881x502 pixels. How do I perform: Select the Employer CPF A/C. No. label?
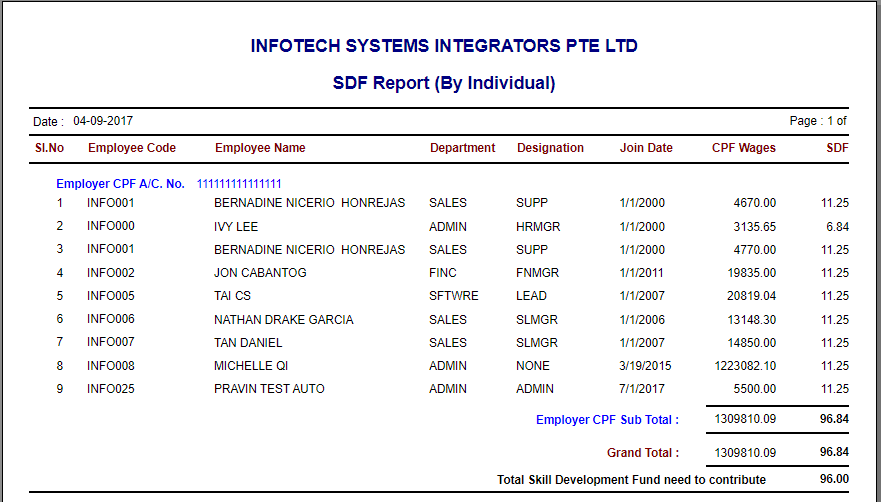click(120, 184)
